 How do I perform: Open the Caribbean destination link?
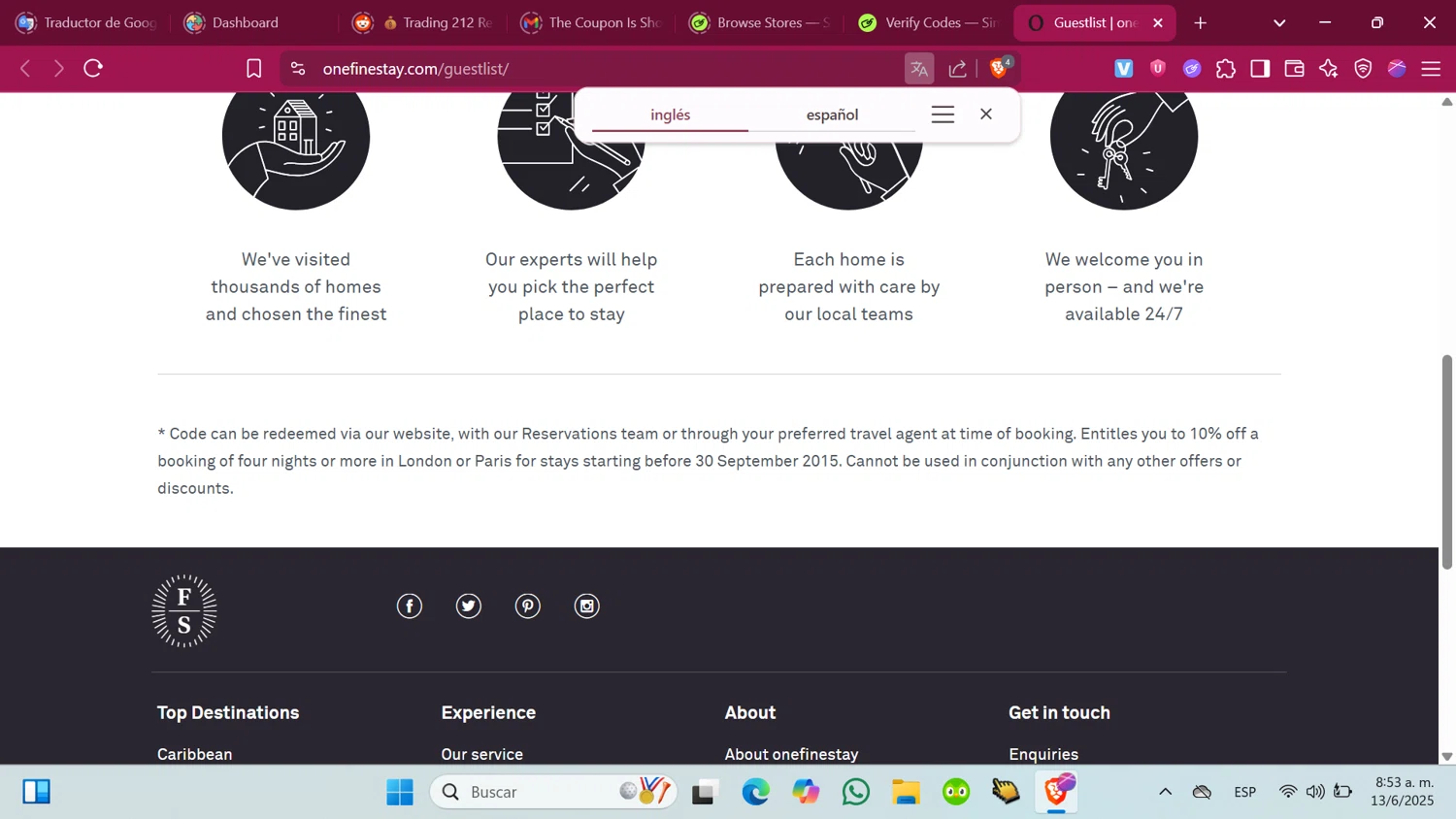[x=195, y=754]
